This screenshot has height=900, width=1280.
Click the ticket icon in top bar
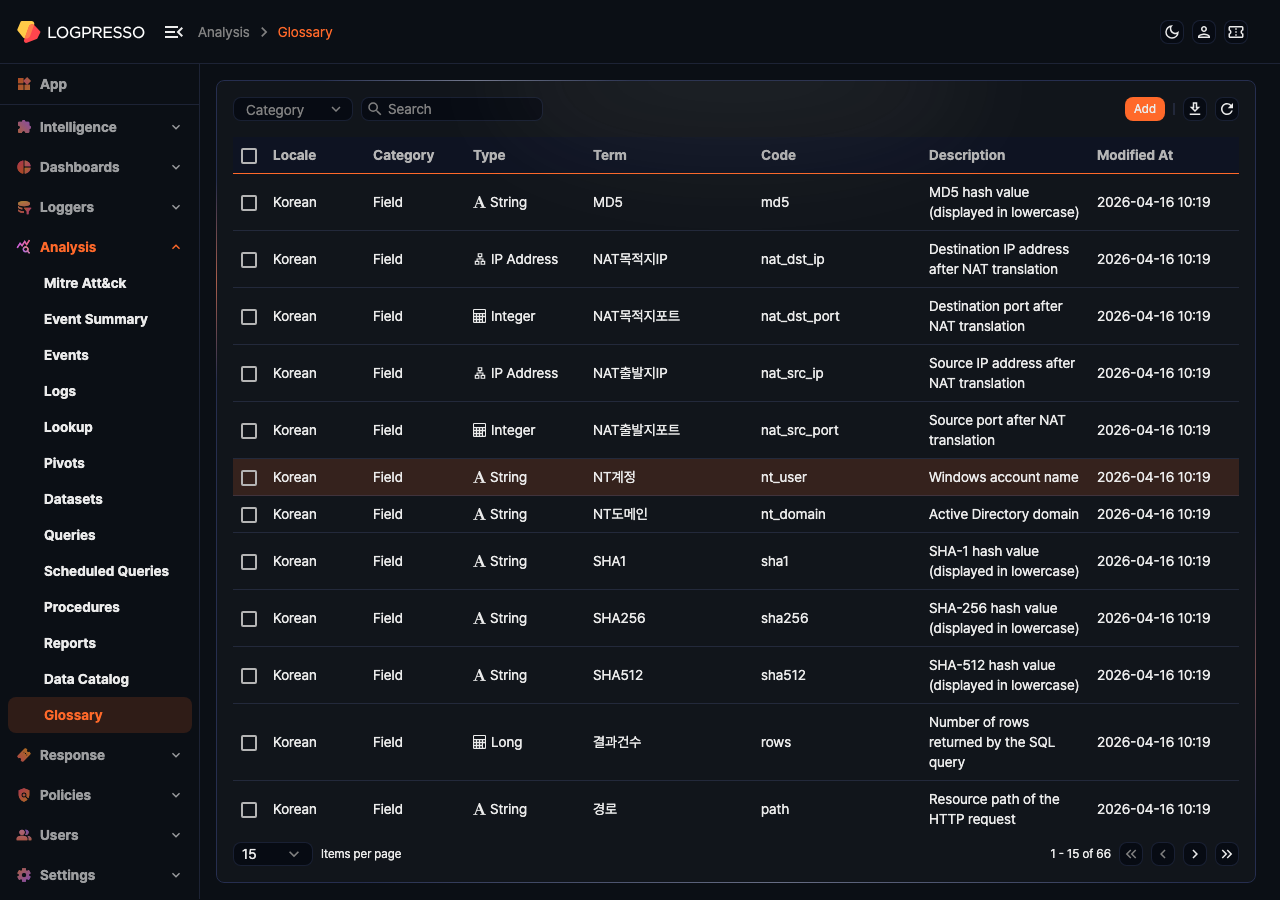click(1236, 32)
